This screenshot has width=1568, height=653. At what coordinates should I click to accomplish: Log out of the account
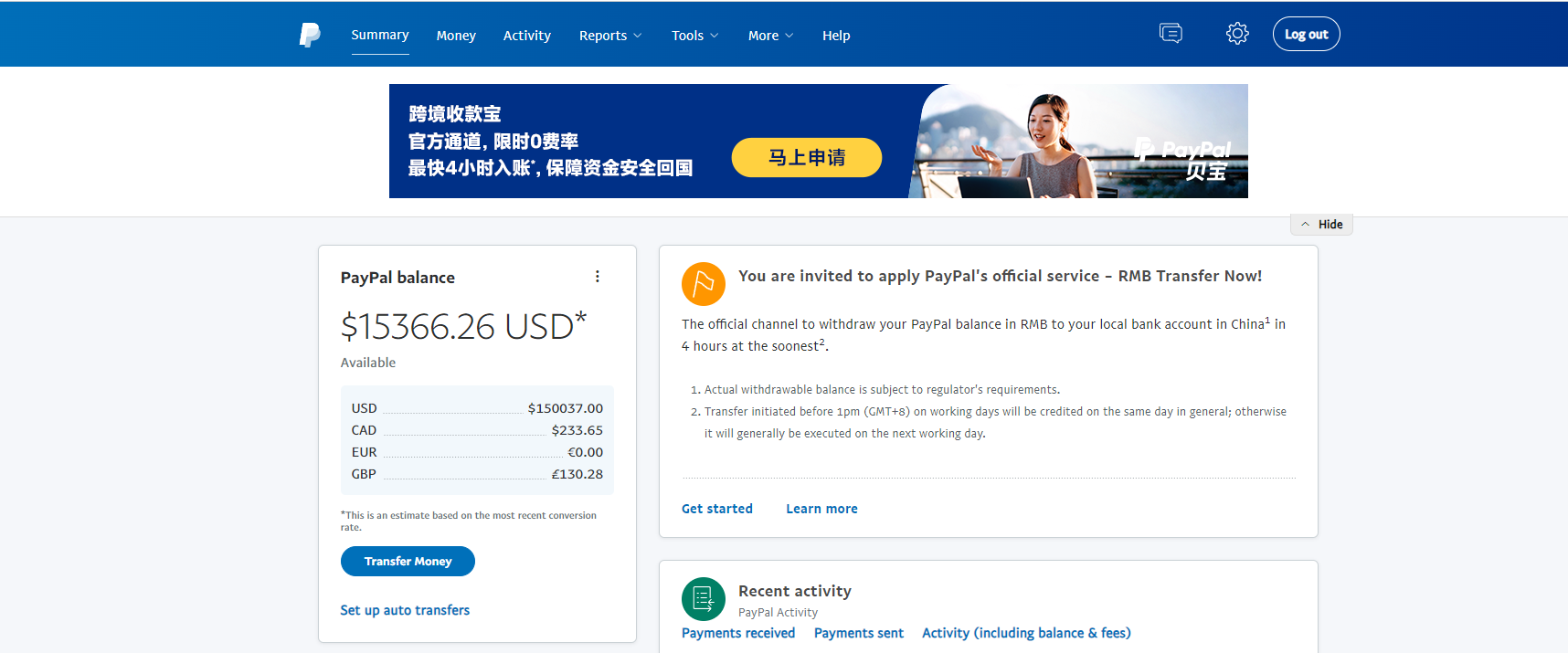pyautogui.click(x=1306, y=35)
